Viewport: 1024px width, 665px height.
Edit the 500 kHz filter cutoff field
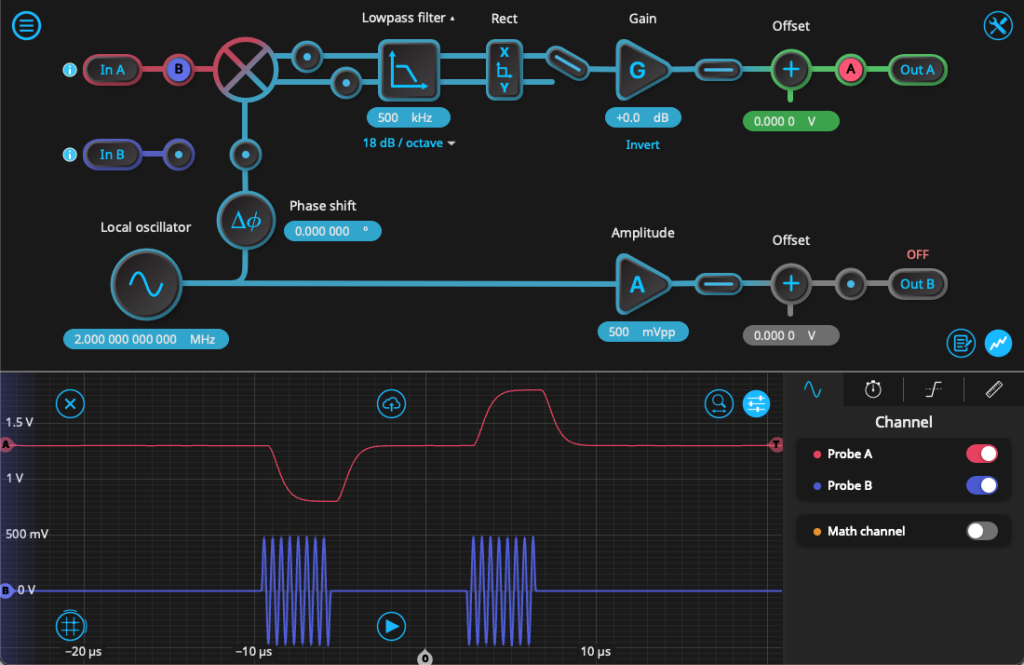(x=409, y=118)
